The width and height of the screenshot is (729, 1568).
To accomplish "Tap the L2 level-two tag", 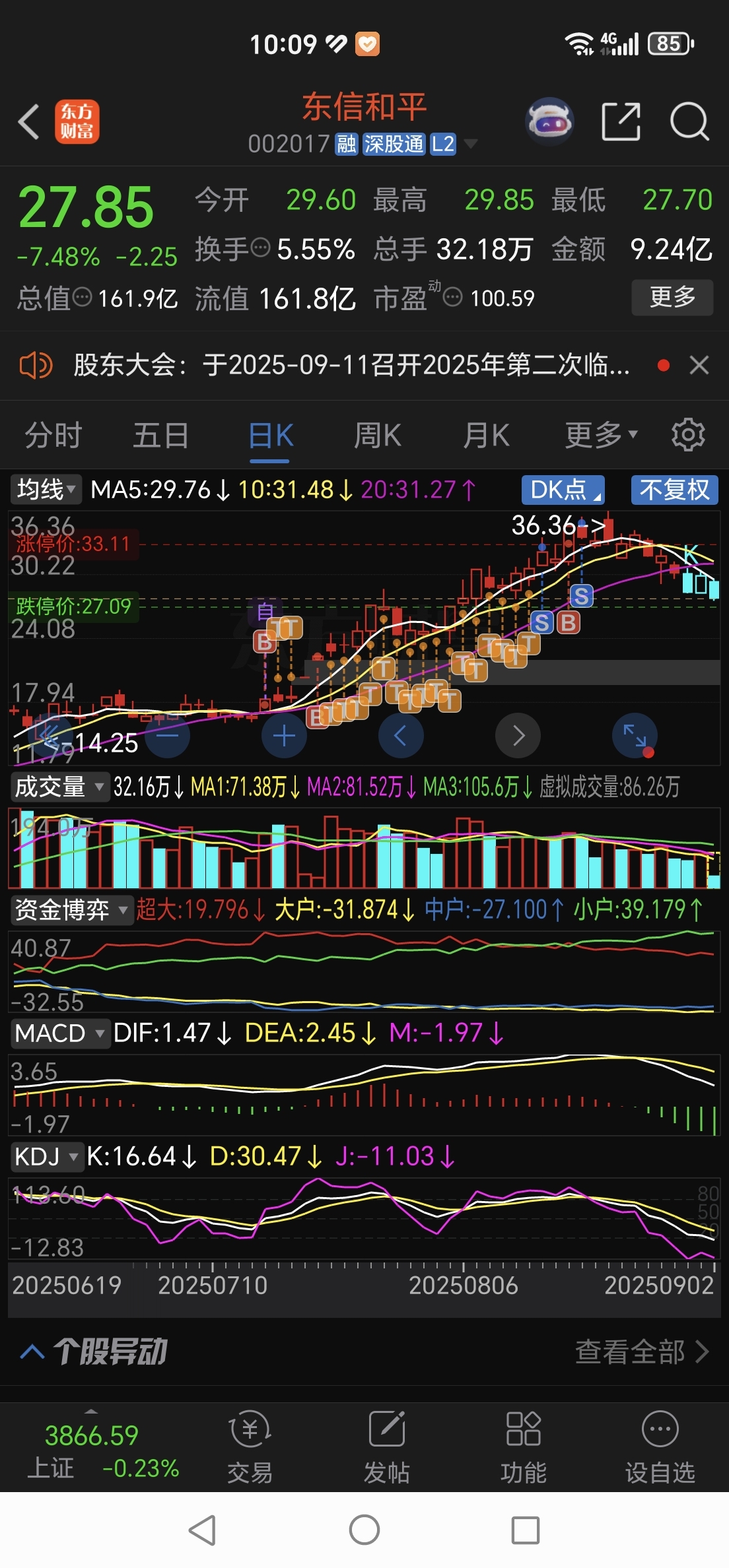I will (443, 144).
